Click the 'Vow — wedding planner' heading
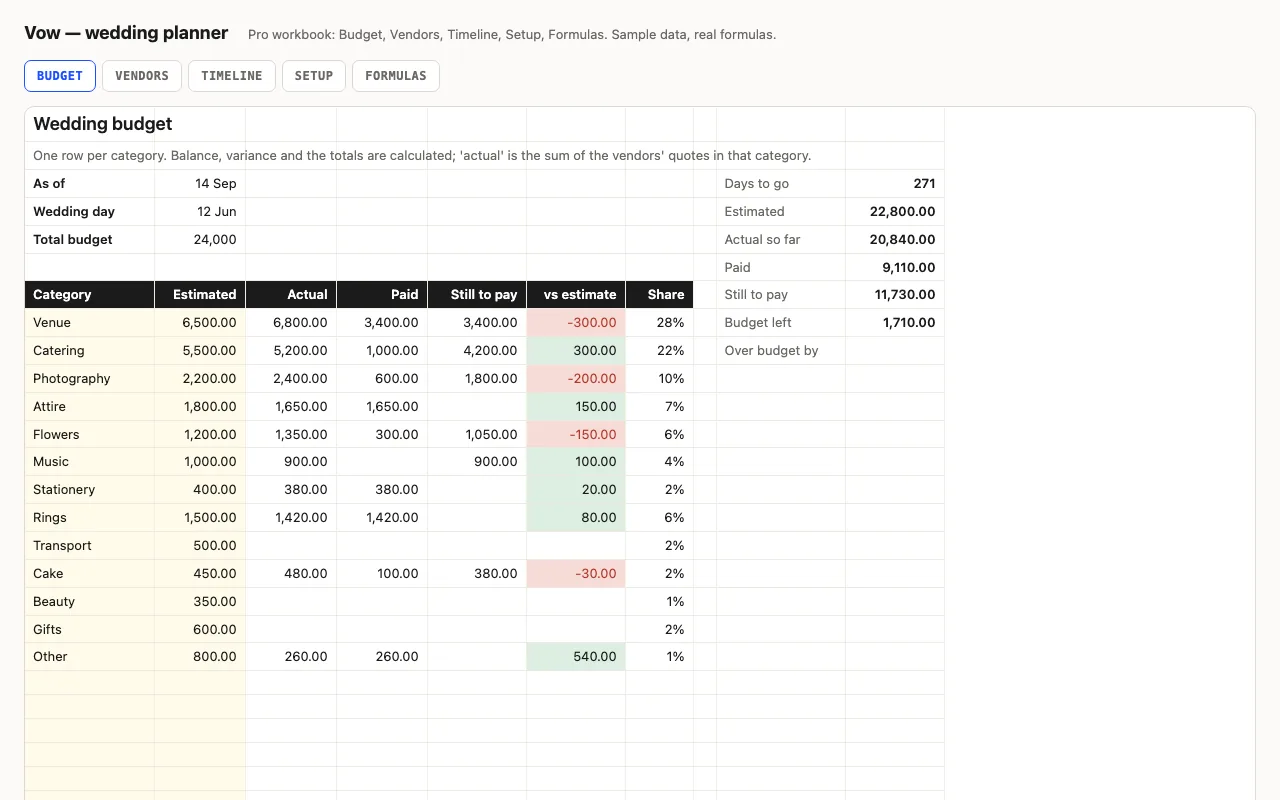Screen dimensions: 1280x800 [126, 33]
